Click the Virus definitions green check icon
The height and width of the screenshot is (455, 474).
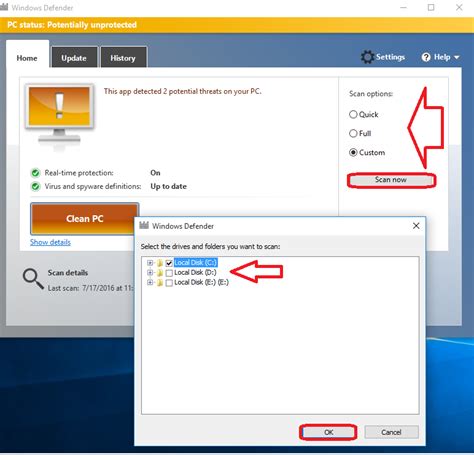35,186
